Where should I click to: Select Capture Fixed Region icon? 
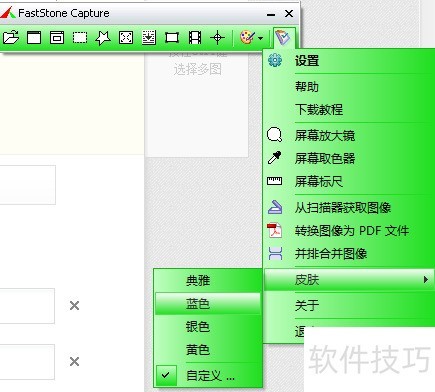coord(172,38)
